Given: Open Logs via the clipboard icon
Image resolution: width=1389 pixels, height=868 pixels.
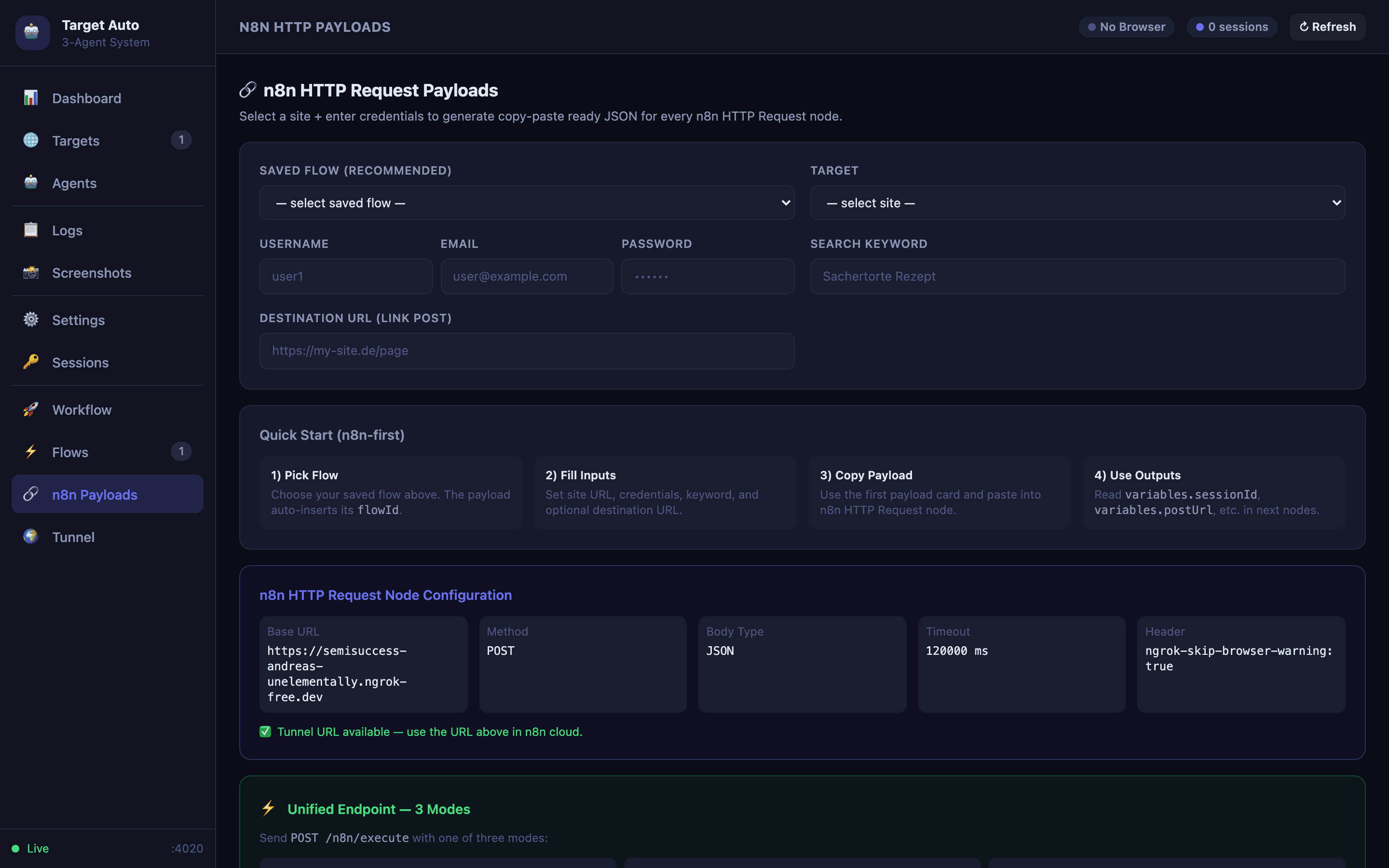Looking at the screenshot, I should click(31, 230).
